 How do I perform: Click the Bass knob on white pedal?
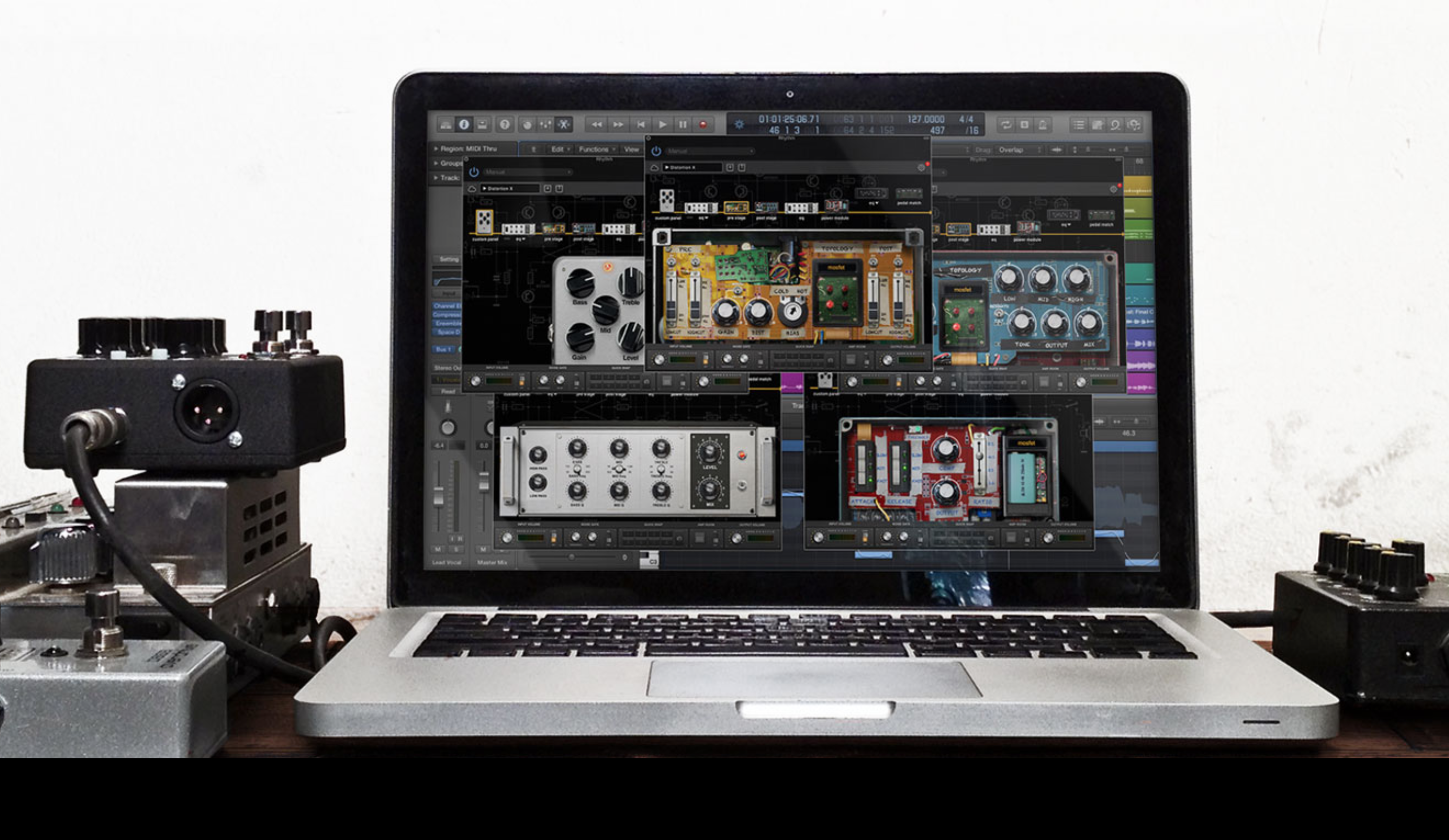pyautogui.click(x=580, y=283)
